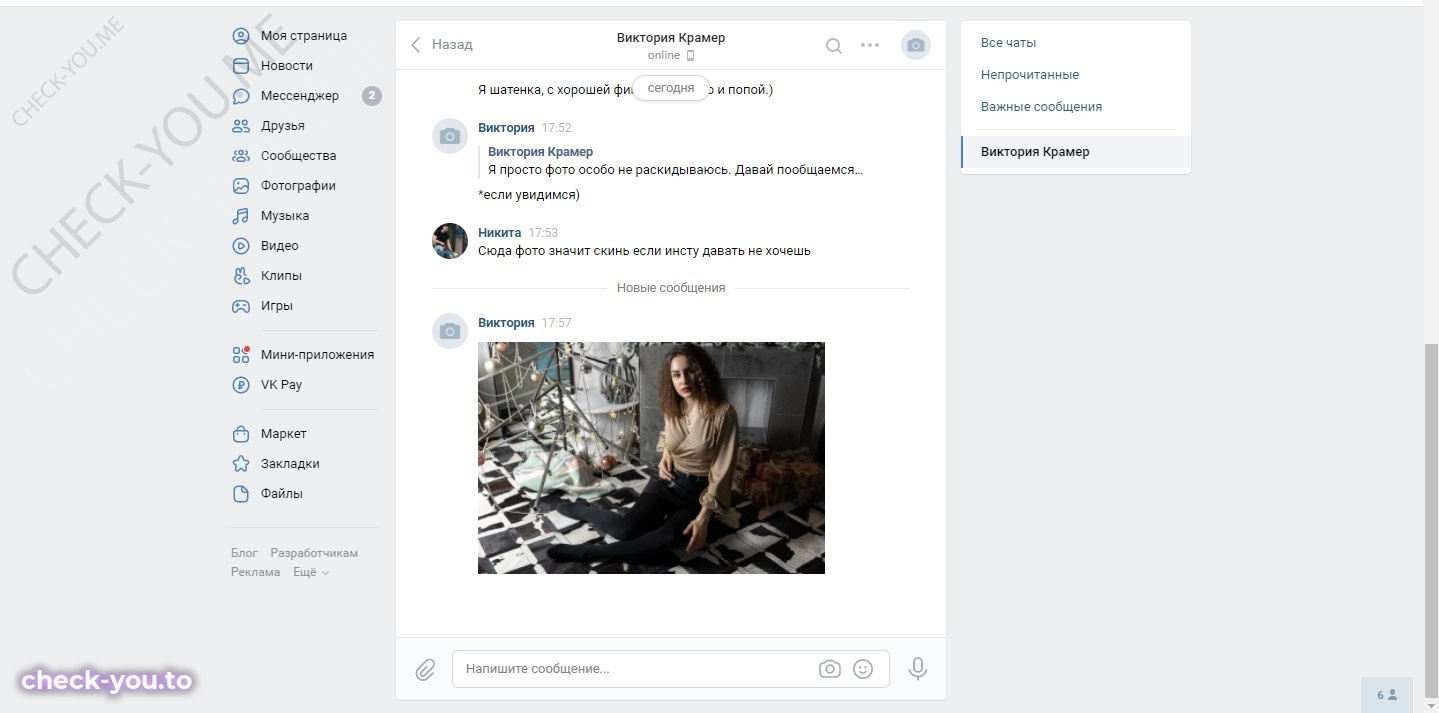Open the three-dots conversation actions menu
1439x713 pixels.
pyautogui.click(x=870, y=45)
